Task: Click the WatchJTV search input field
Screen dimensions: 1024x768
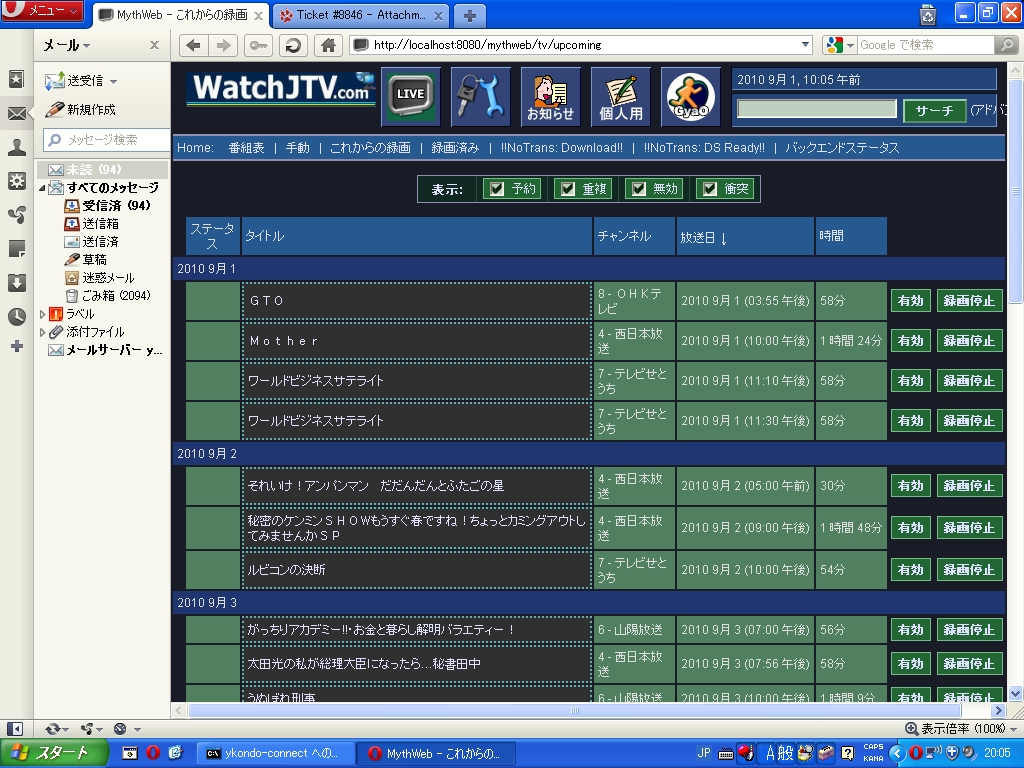Action: (x=817, y=109)
